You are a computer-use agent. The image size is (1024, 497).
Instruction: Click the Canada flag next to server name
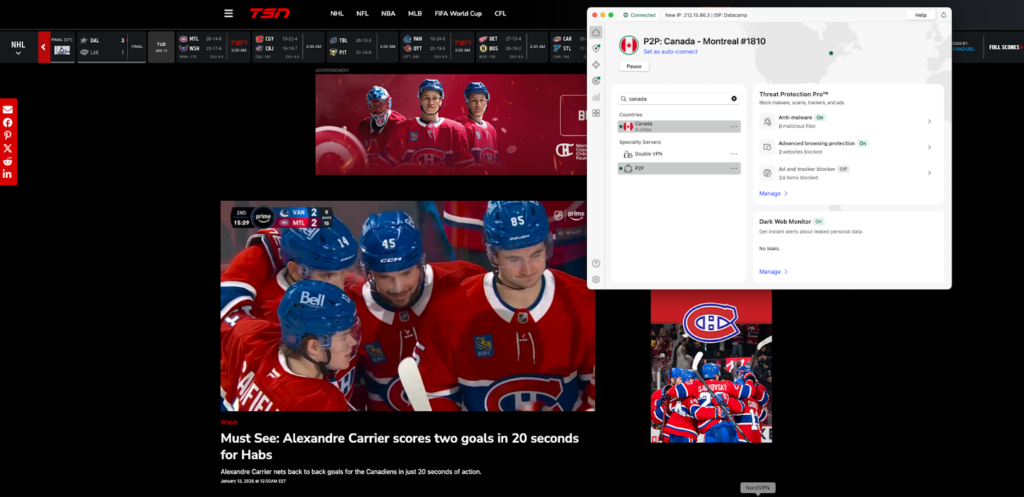628,45
